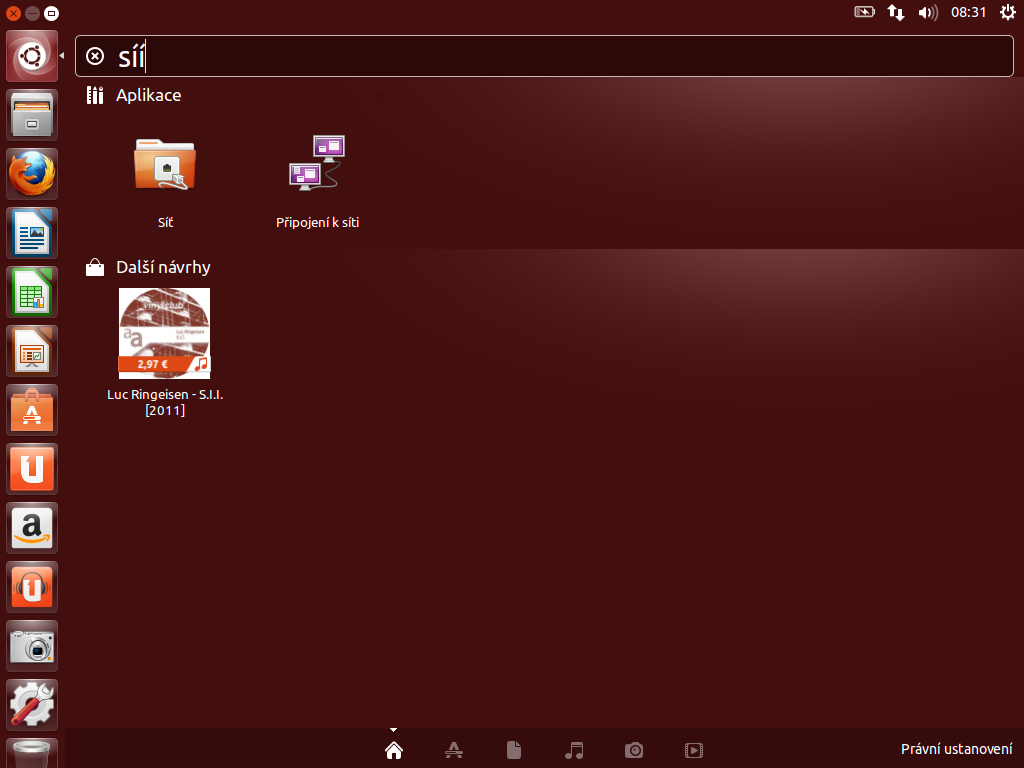Open LibreOffice Calc from the launcher
Image resolution: width=1024 pixels, height=768 pixels.
(x=33, y=293)
